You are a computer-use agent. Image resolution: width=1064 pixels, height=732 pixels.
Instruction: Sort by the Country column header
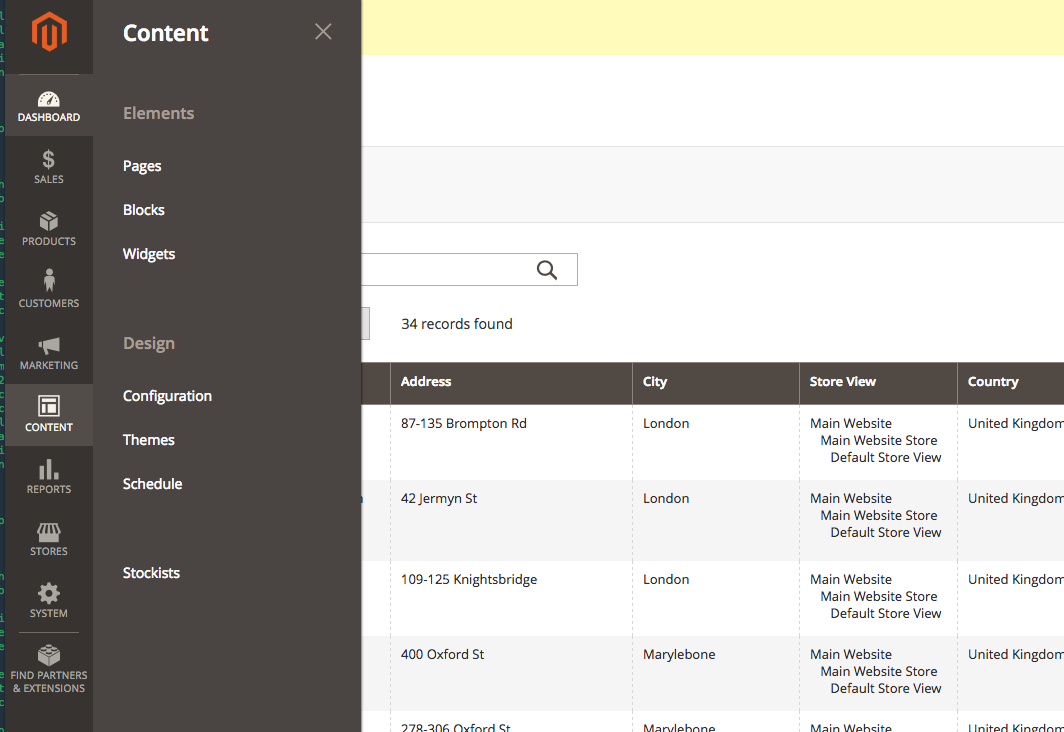(x=1010, y=382)
